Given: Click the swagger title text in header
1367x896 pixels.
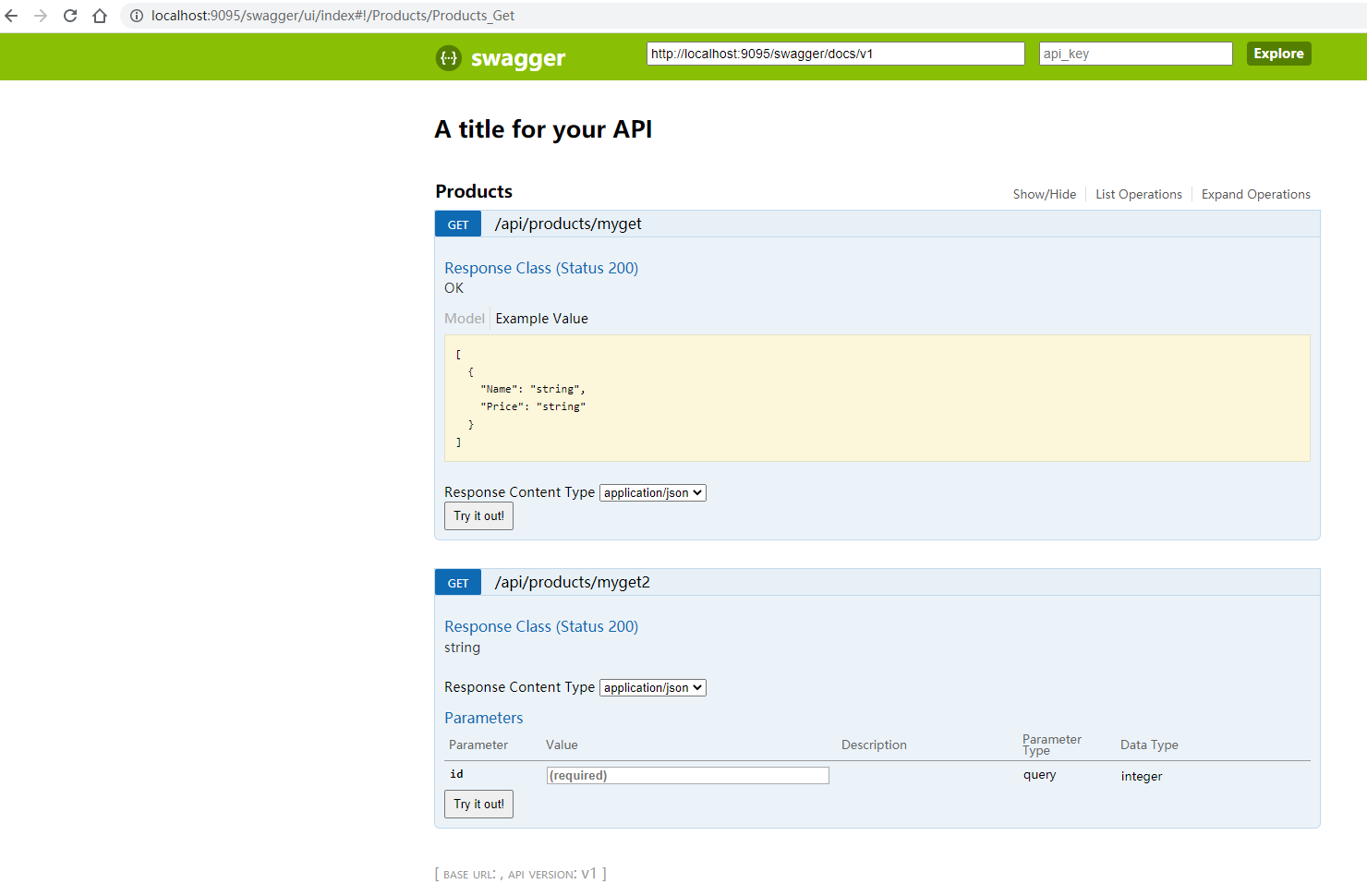Looking at the screenshot, I should pyautogui.click(x=518, y=58).
